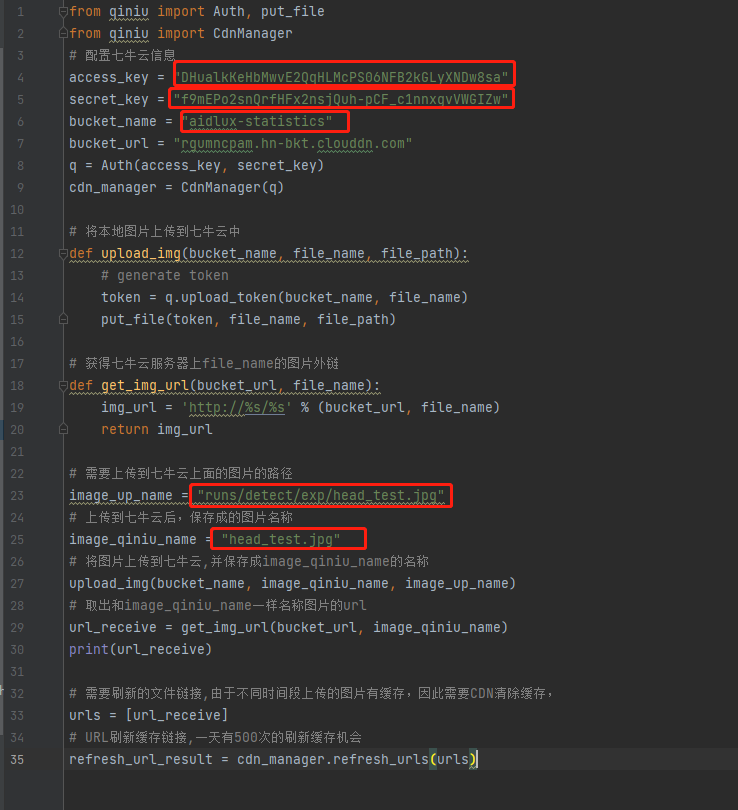Click 'Auth, put_file' import names on line 1

point(269,11)
